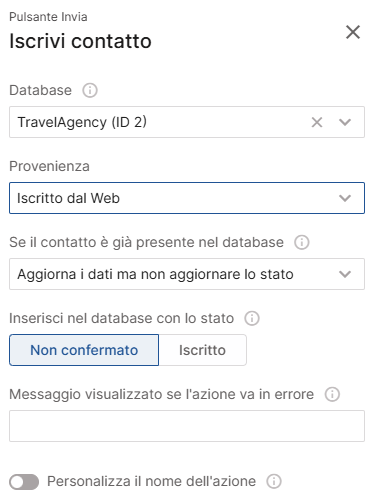Viewport: 375px width, 494px height.
Task: Click info icon for contact already present
Action: pyautogui.click(x=302, y=242)
